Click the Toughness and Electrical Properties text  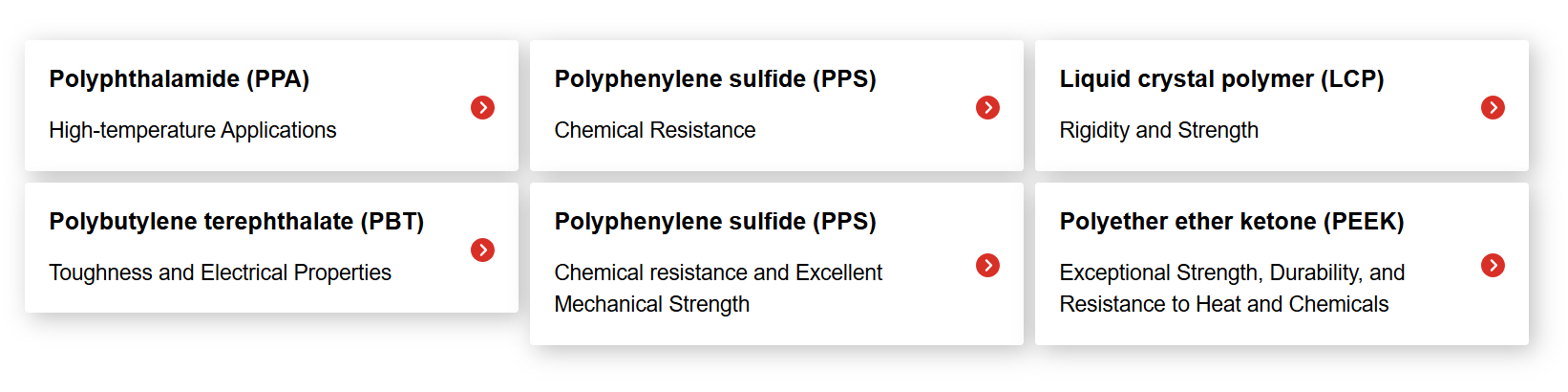[221, 272]
